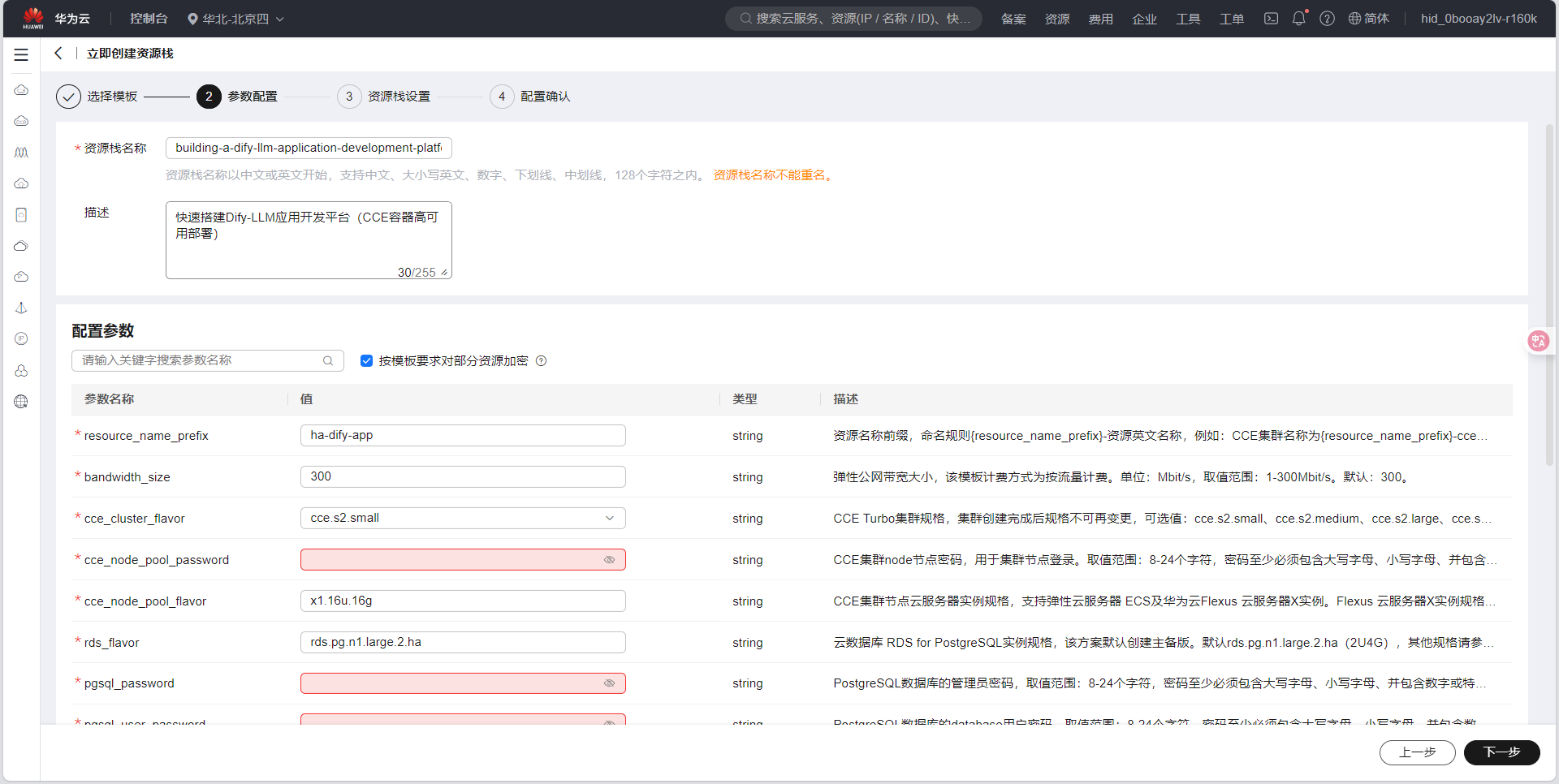Click the page vertical scrollbar
The height and width of the screenshot is (784, 1559).
pos(1550,296)
